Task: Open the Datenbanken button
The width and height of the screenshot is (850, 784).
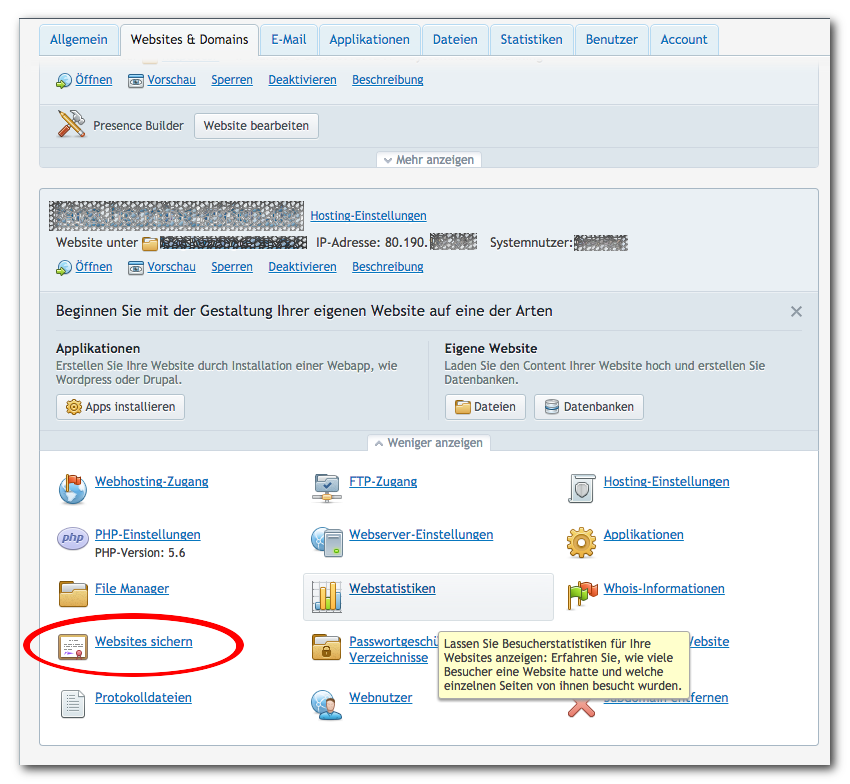Action: coord(589,407)
